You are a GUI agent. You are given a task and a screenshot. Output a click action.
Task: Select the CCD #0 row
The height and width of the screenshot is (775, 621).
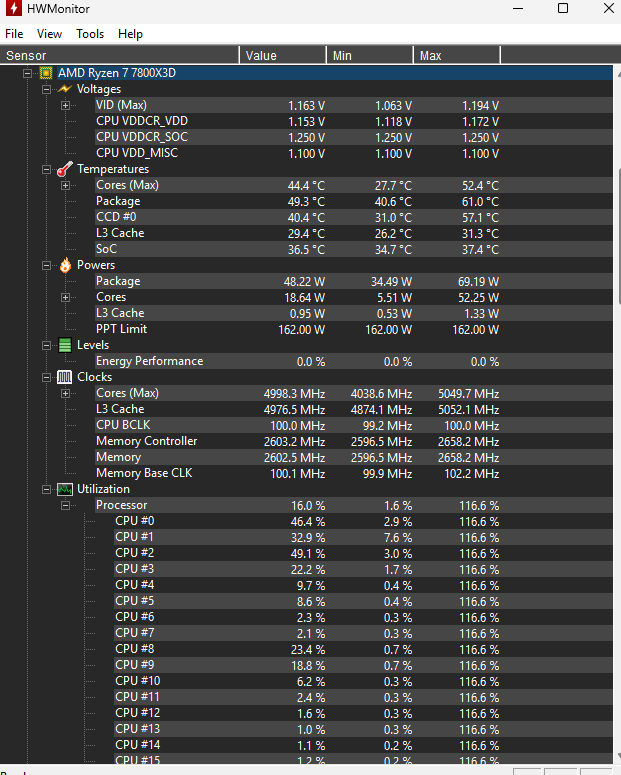(x=354, y=217)
